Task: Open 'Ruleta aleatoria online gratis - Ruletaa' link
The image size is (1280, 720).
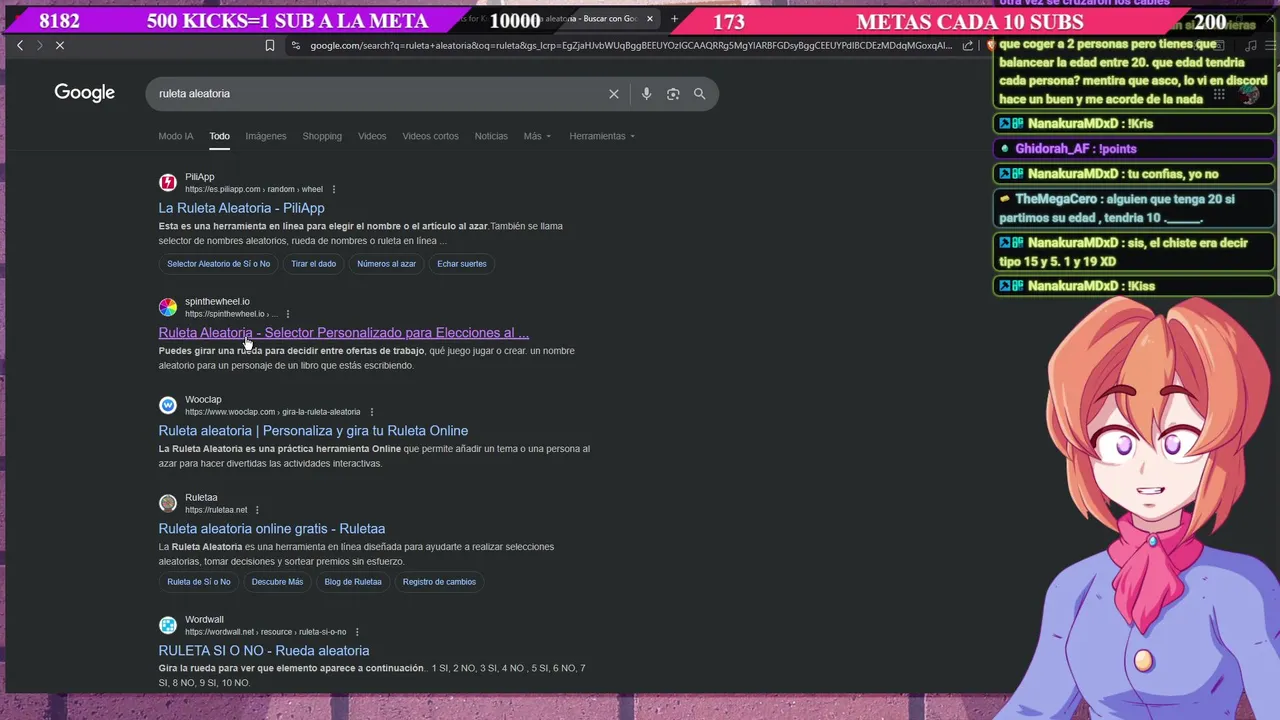Action: point(271,529)
